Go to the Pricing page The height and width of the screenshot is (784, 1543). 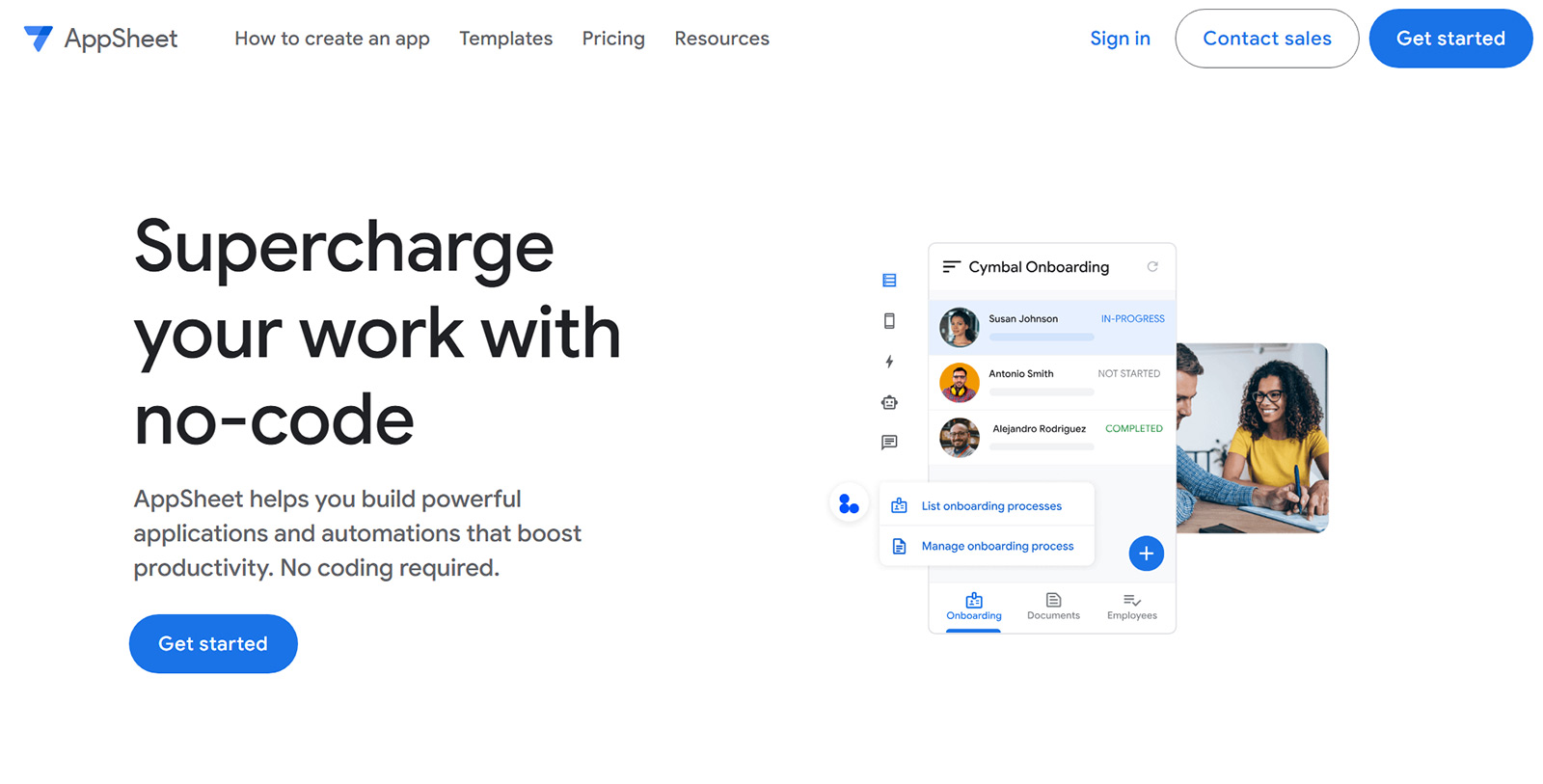(613, 39)
